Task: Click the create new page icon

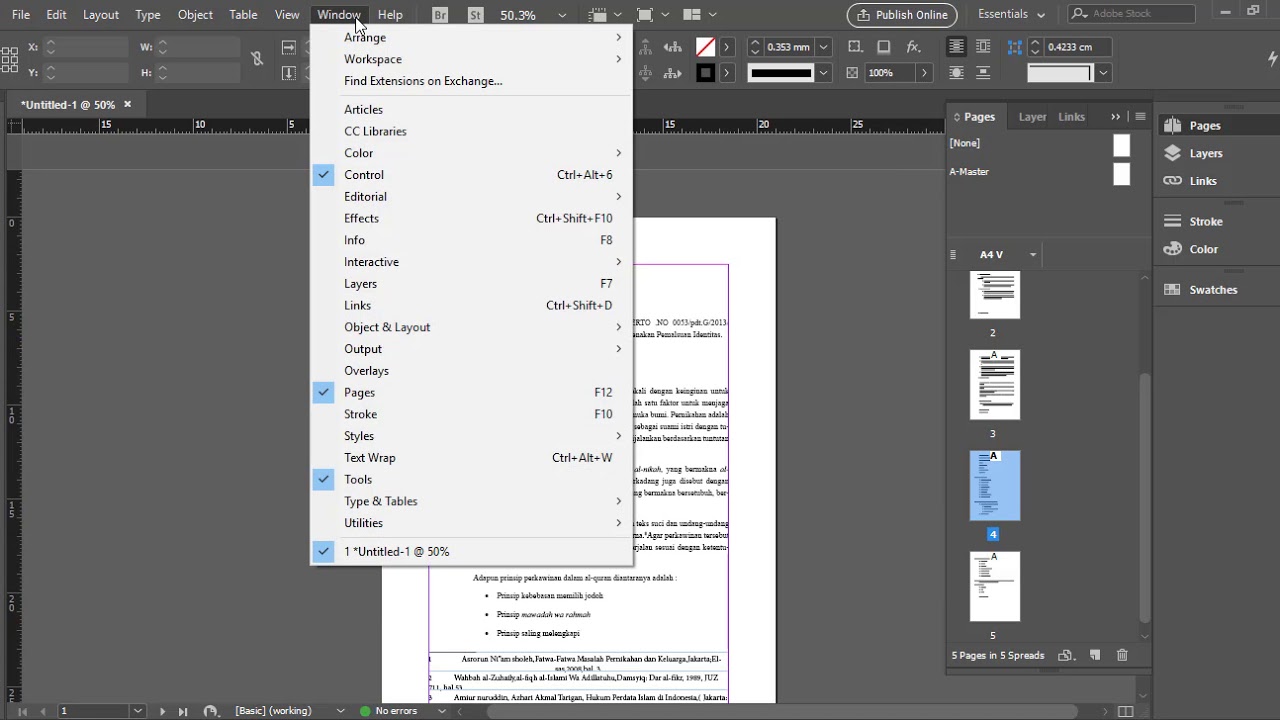Action: 1095,655
